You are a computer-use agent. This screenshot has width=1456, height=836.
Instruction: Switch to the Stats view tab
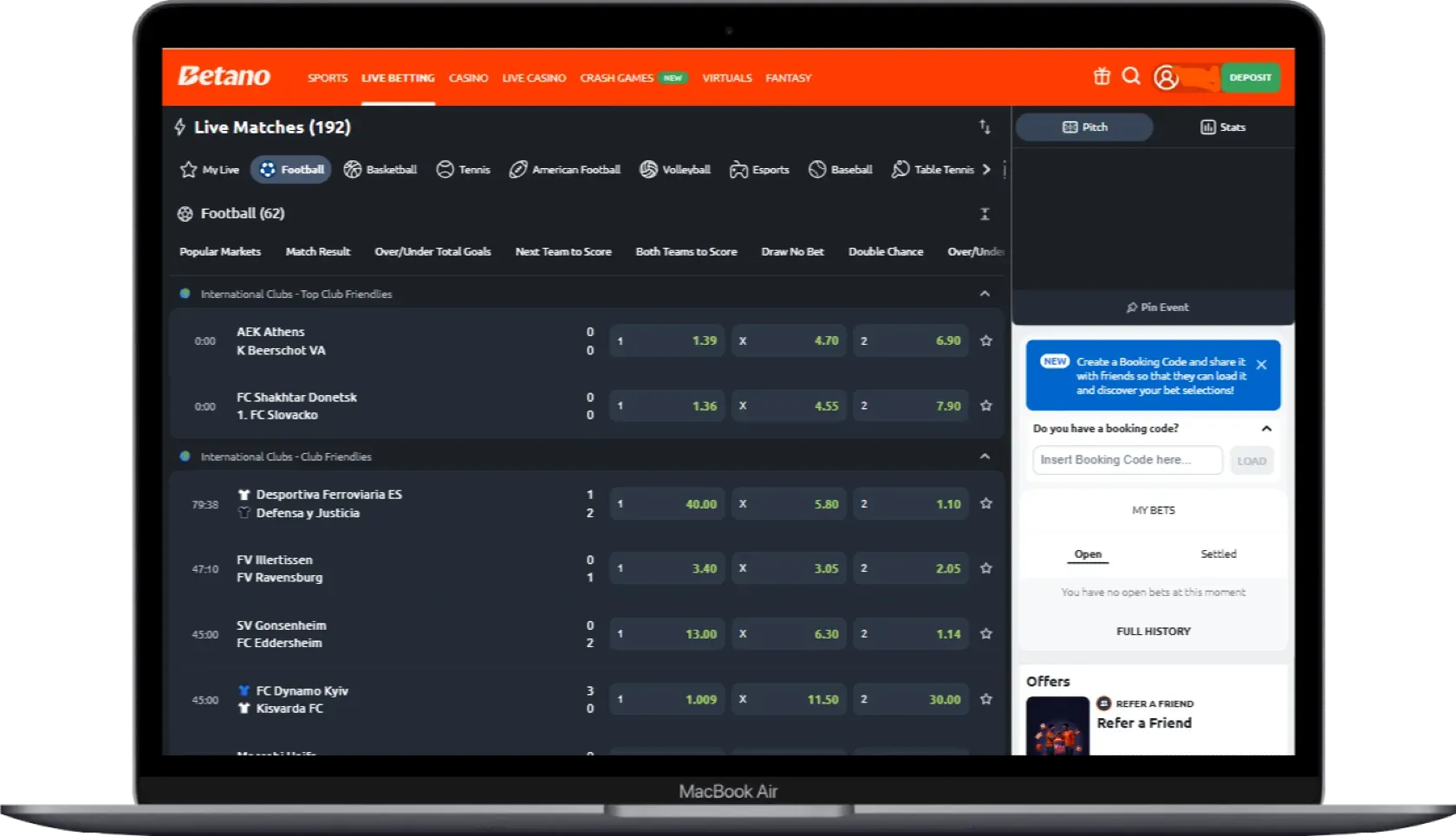pyautogui.click(x=1223, y=127)
